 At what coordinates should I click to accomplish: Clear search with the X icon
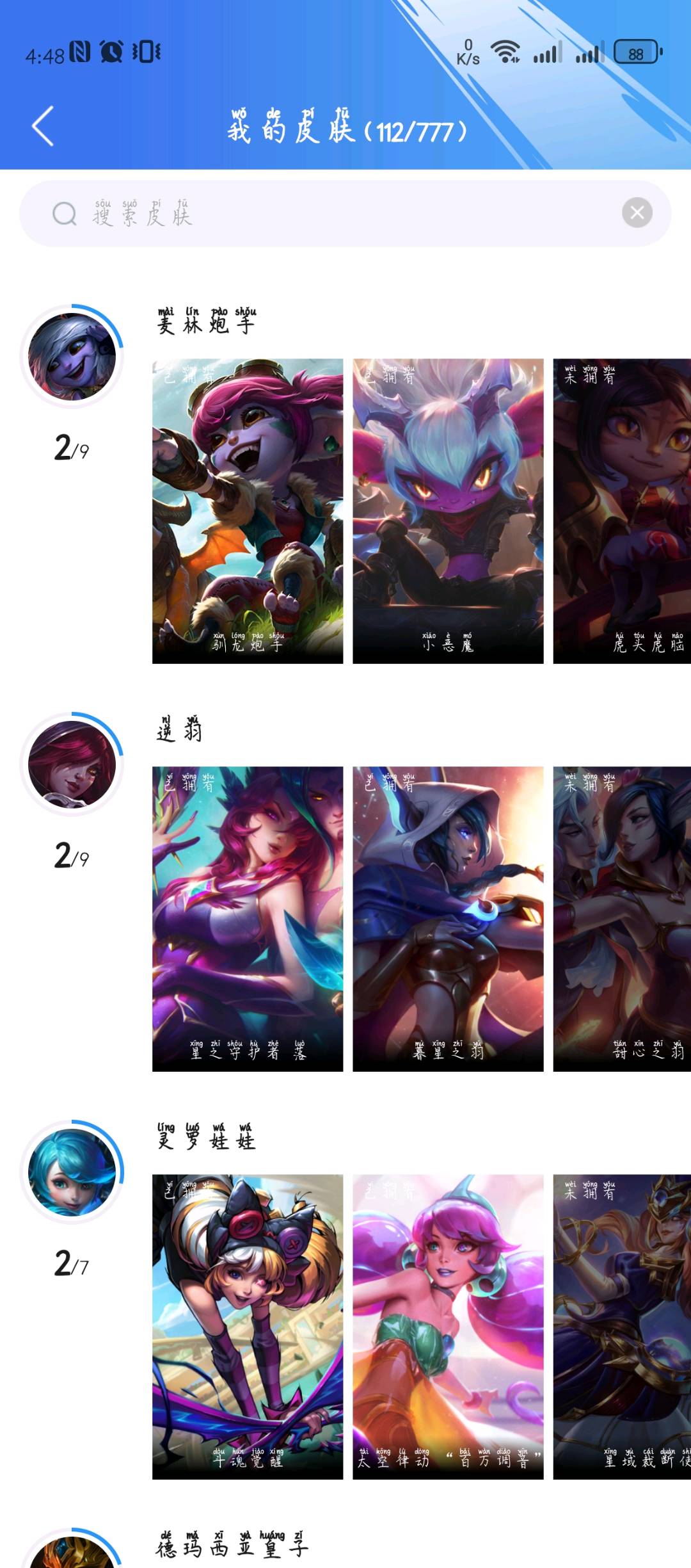pyautogui.click(x=637, y=213)
